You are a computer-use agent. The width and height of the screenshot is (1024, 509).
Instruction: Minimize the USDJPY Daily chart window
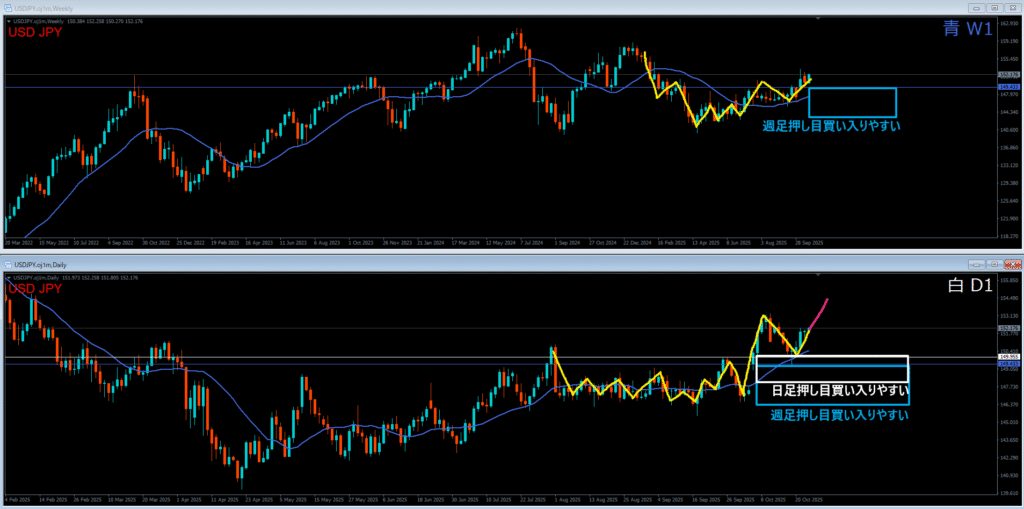[x=975, y=264]
